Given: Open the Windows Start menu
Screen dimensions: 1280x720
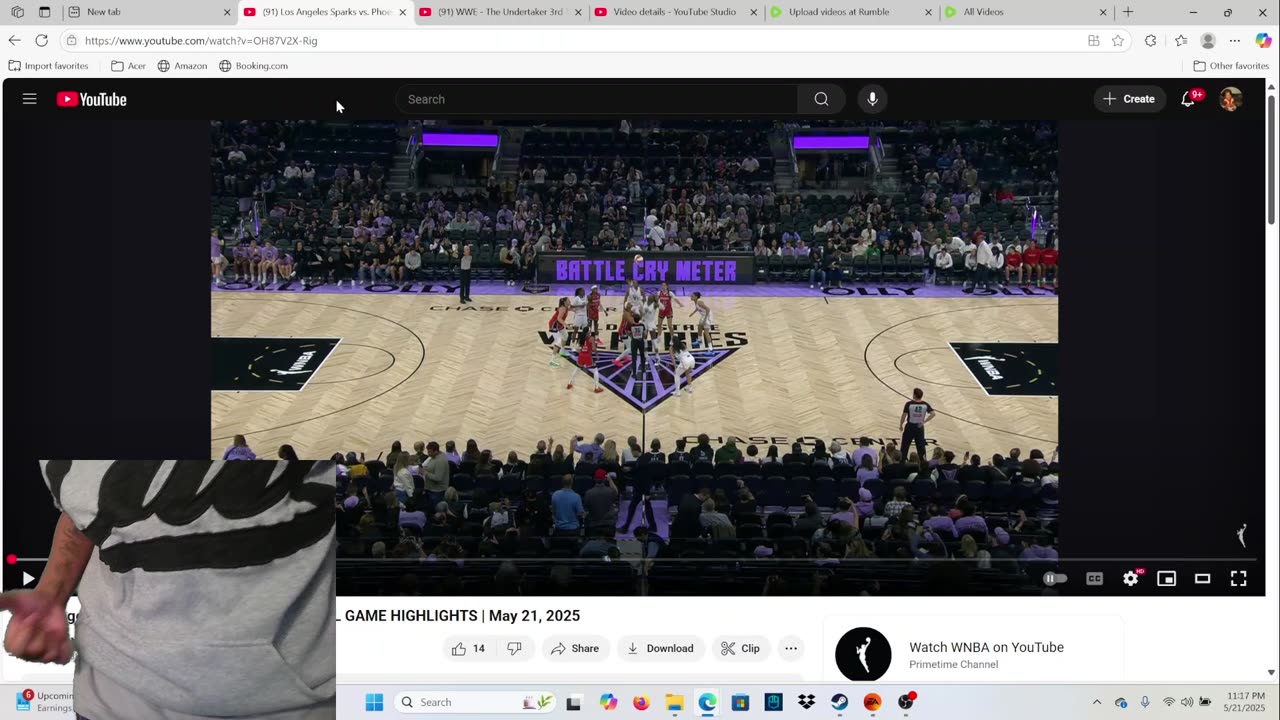Looking at the screenshot, I should tap(374, 702).
